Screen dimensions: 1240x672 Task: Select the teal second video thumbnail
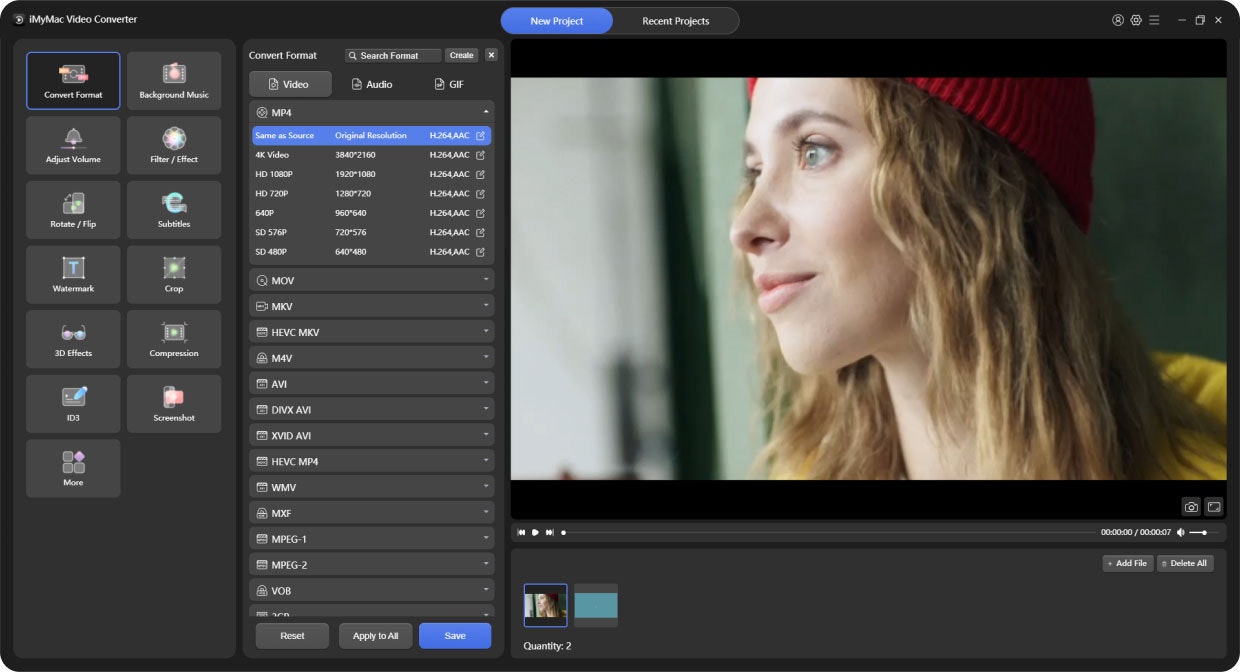596,605
